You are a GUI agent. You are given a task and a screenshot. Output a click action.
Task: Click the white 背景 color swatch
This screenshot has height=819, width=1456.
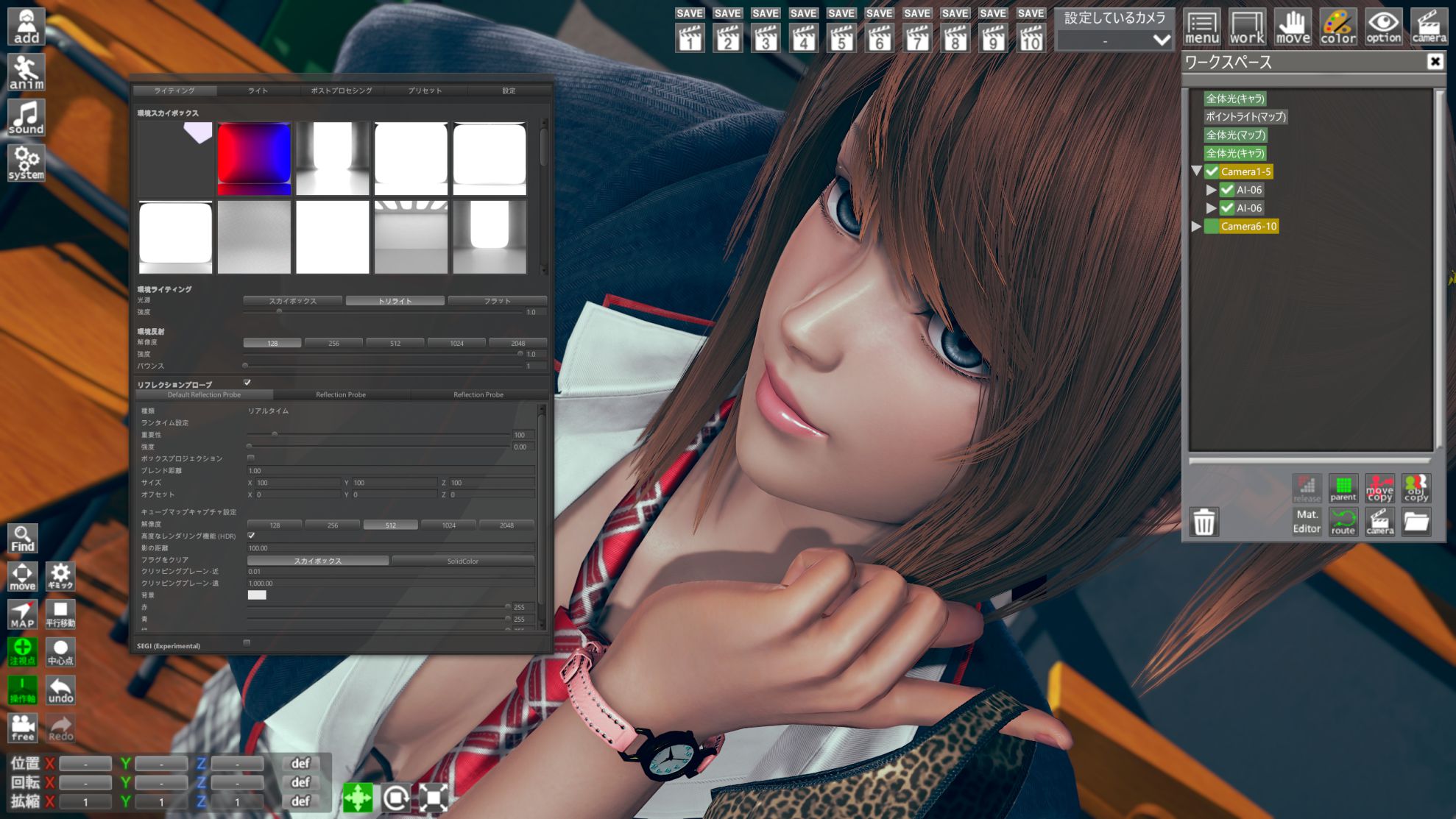[x=257, y=595]
